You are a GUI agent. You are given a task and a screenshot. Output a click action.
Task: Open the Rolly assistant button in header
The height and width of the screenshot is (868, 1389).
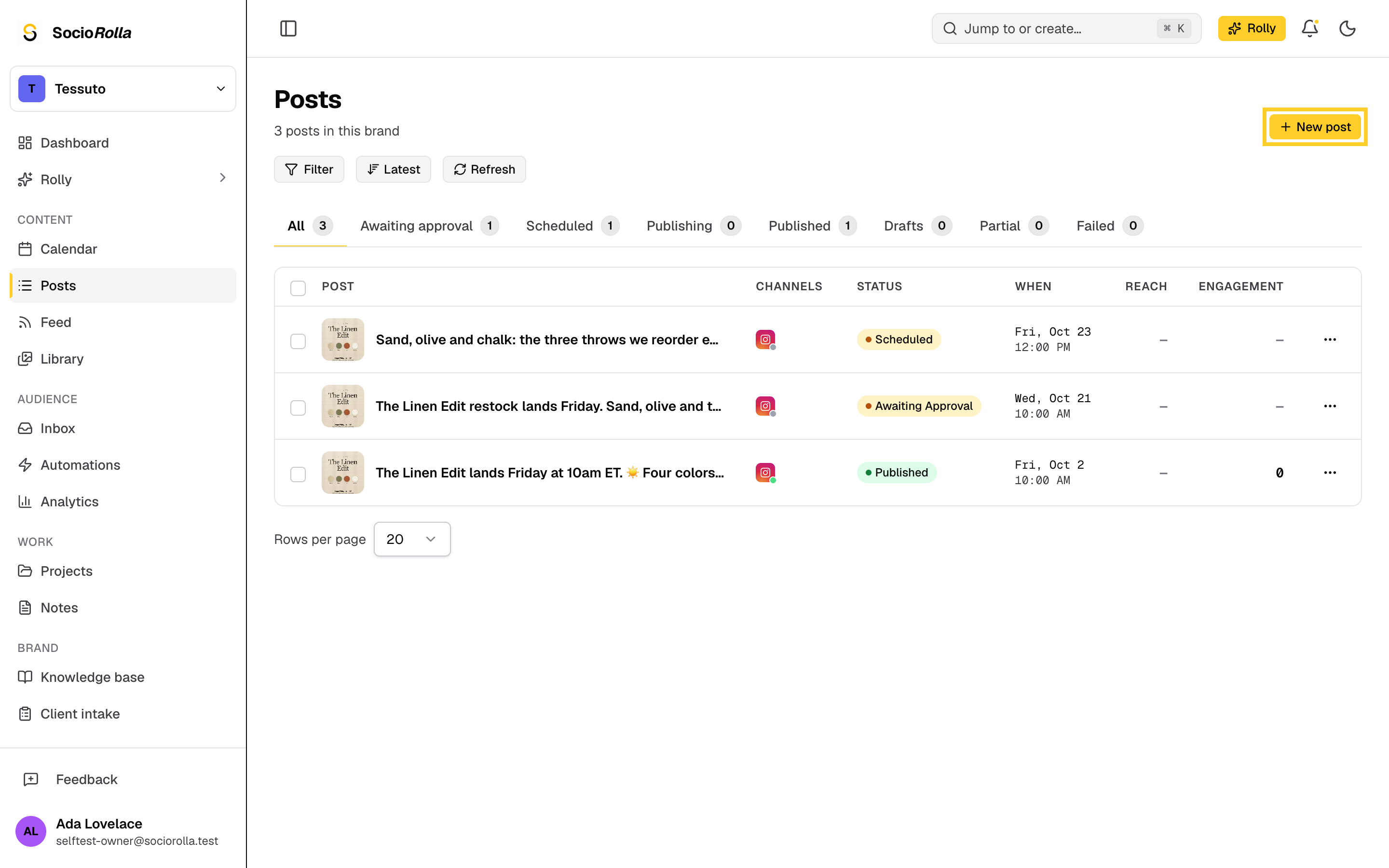tap(1251, 28)
